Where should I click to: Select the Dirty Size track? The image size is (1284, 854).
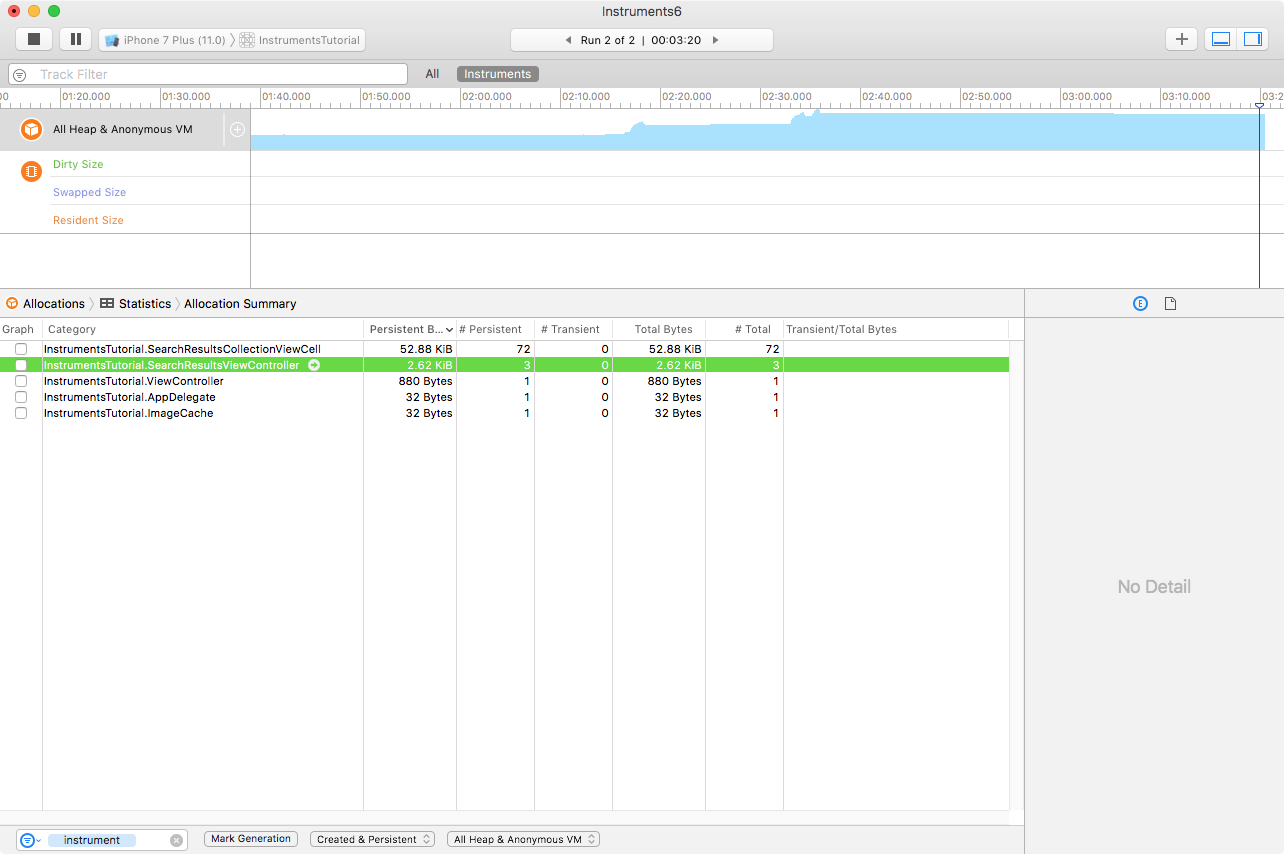pos(78,164)
